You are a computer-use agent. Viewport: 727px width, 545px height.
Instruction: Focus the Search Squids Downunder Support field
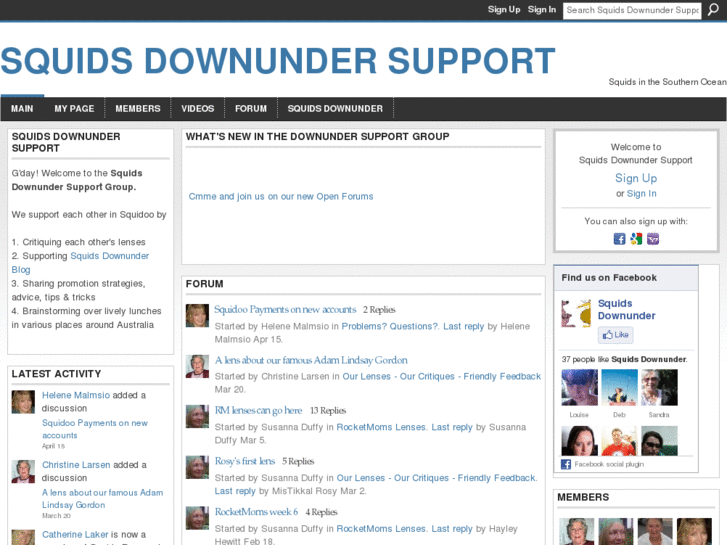(x=632, y=10)
